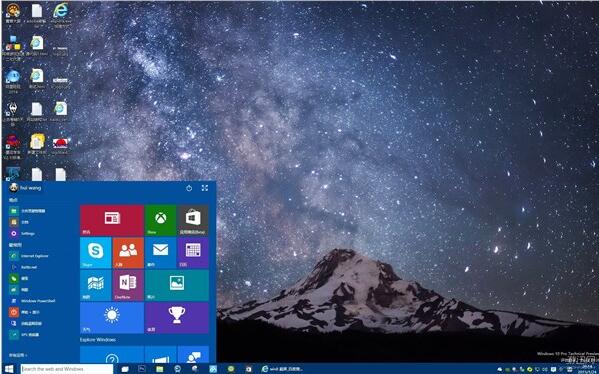
Task: Open the Documents entry in Start list
Action: (19, 222)
